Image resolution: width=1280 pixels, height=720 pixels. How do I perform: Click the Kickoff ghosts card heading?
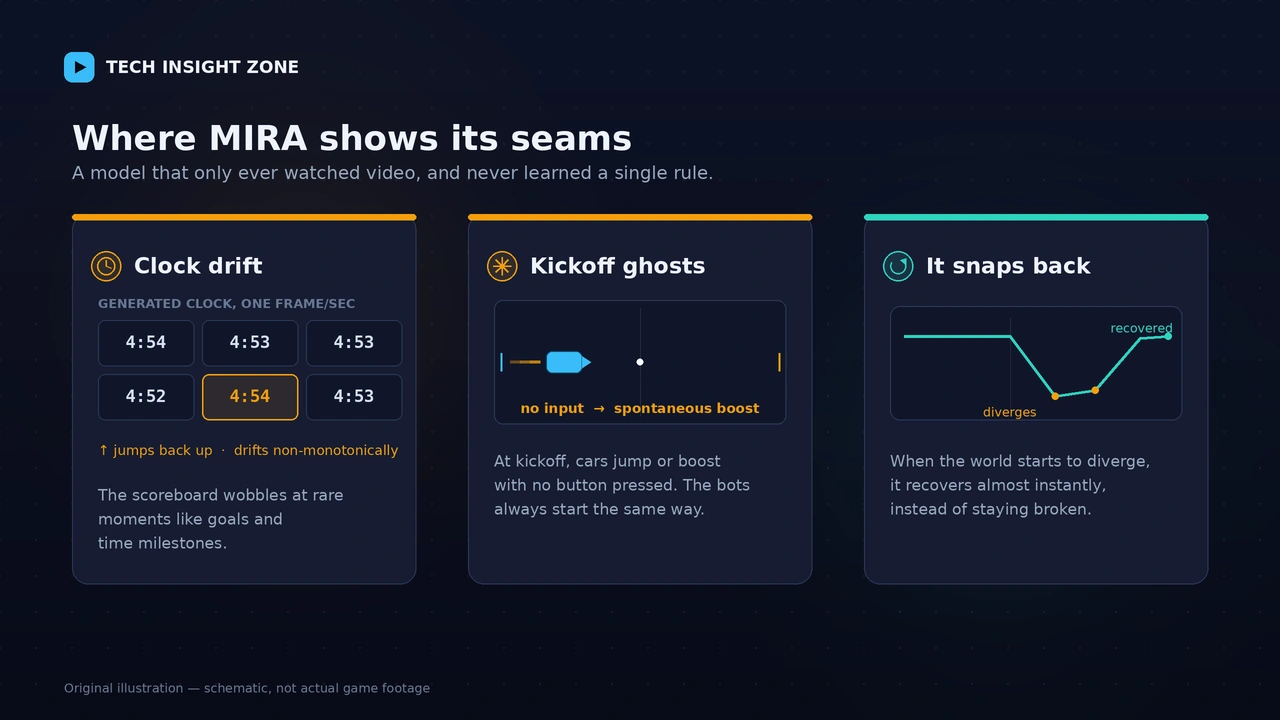[617, 266]
